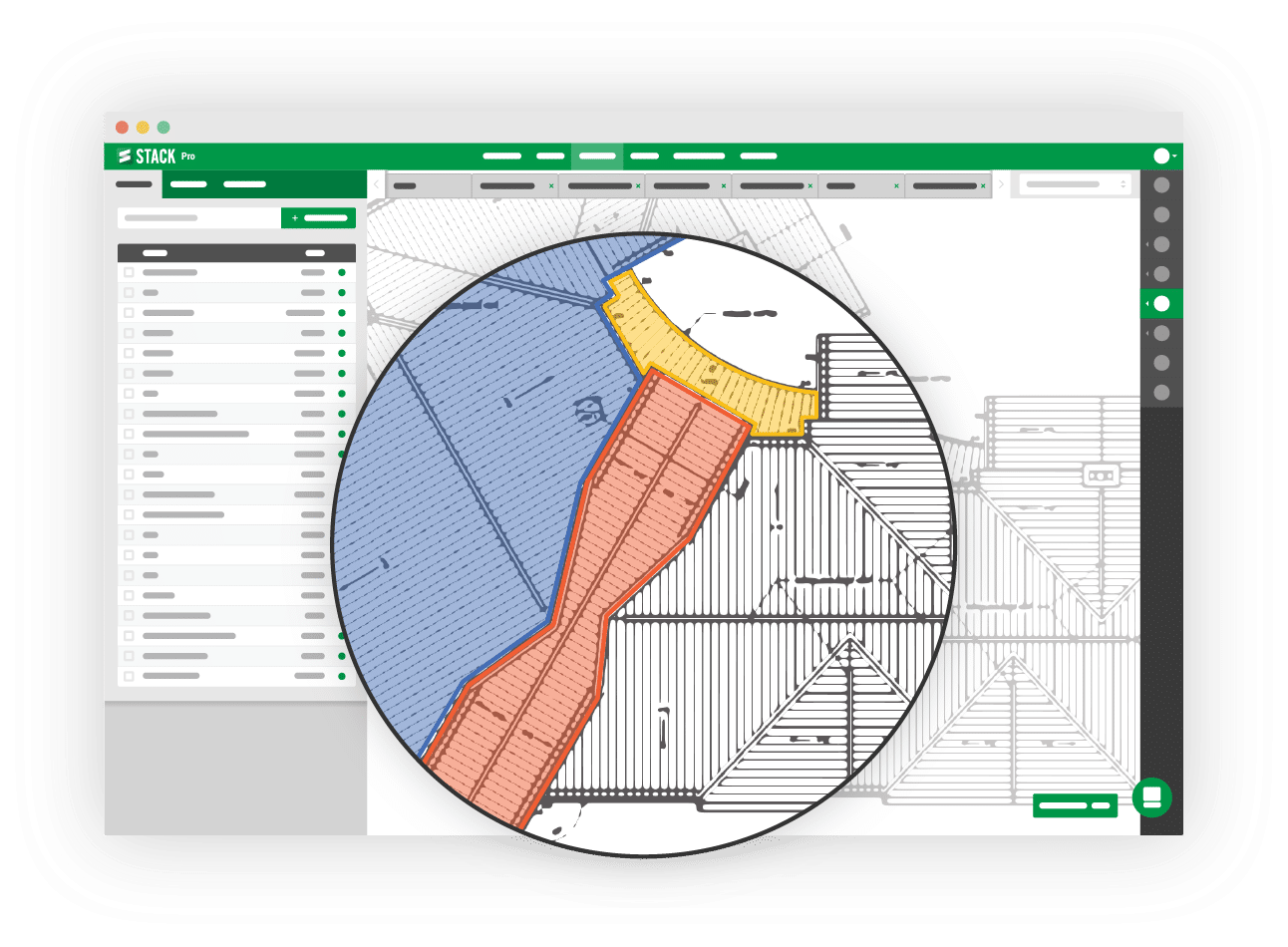Tick the checkbox on the first list row
1288x947 pixels.
point(127,272)
